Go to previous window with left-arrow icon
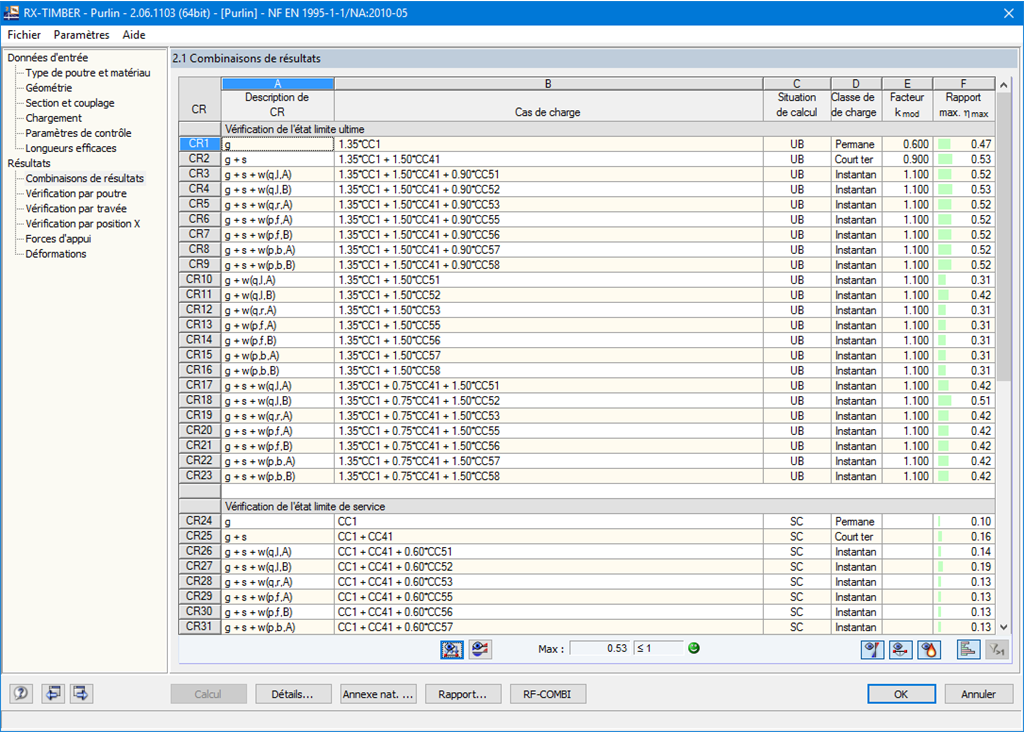The image size is (1024, 733). point(53,693)
